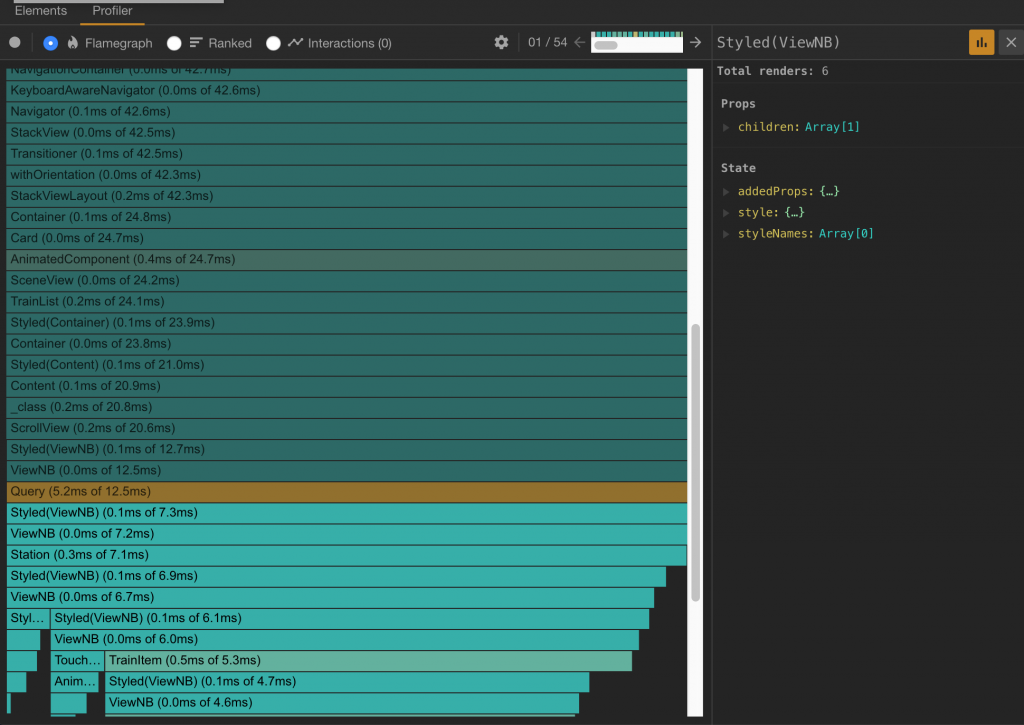
Task: Close the Styled(ViewNB) details panel
Action: click(1011, 43)
